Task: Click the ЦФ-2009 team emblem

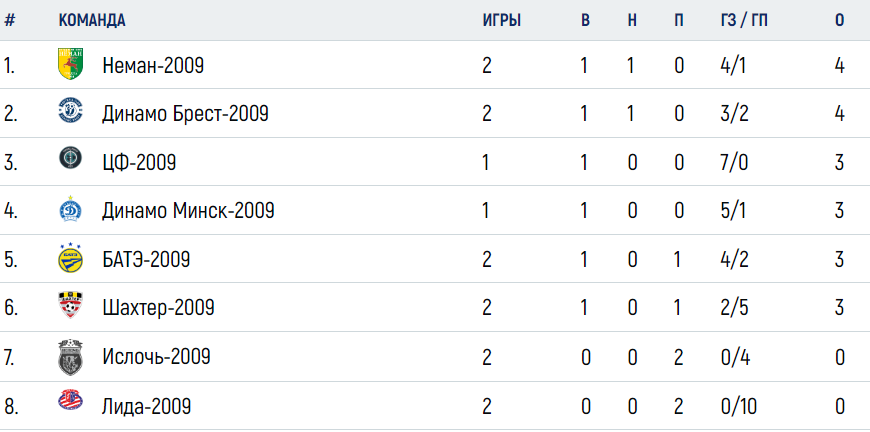Action: [70, 159]
